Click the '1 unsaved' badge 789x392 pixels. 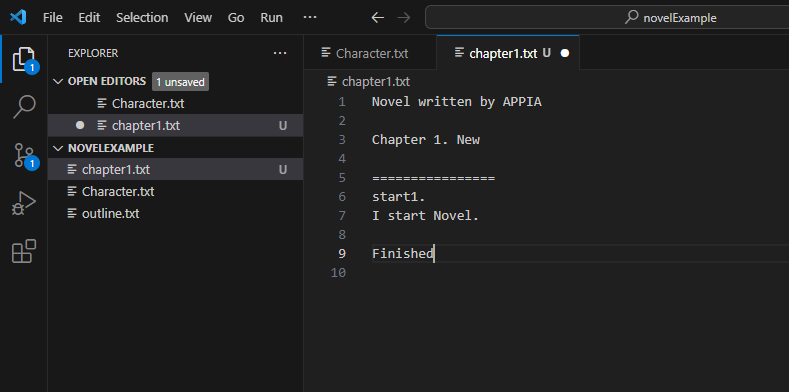coord(180,82)
